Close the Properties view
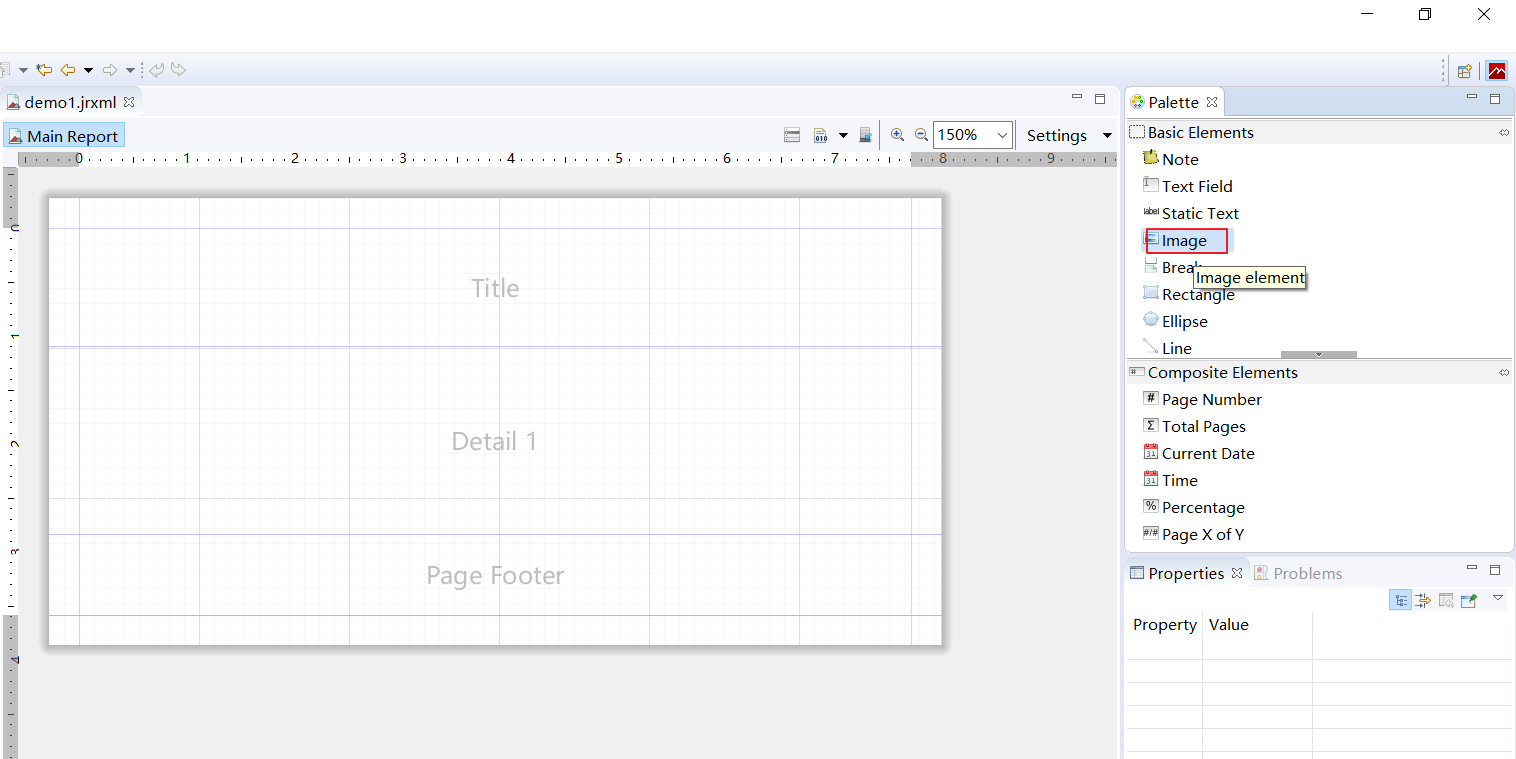1516x759 pixels. (x=1236, y=573)
